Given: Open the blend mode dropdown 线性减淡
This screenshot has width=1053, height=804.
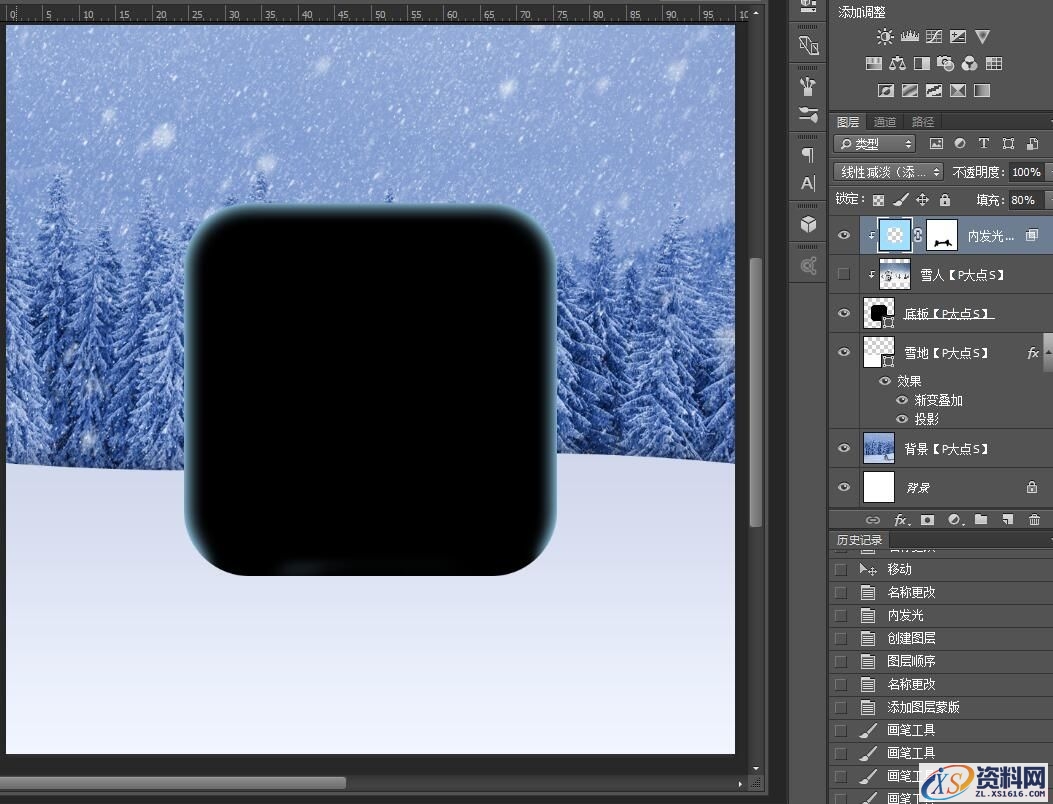Looking at the screenshot, I should pos(888,172).
